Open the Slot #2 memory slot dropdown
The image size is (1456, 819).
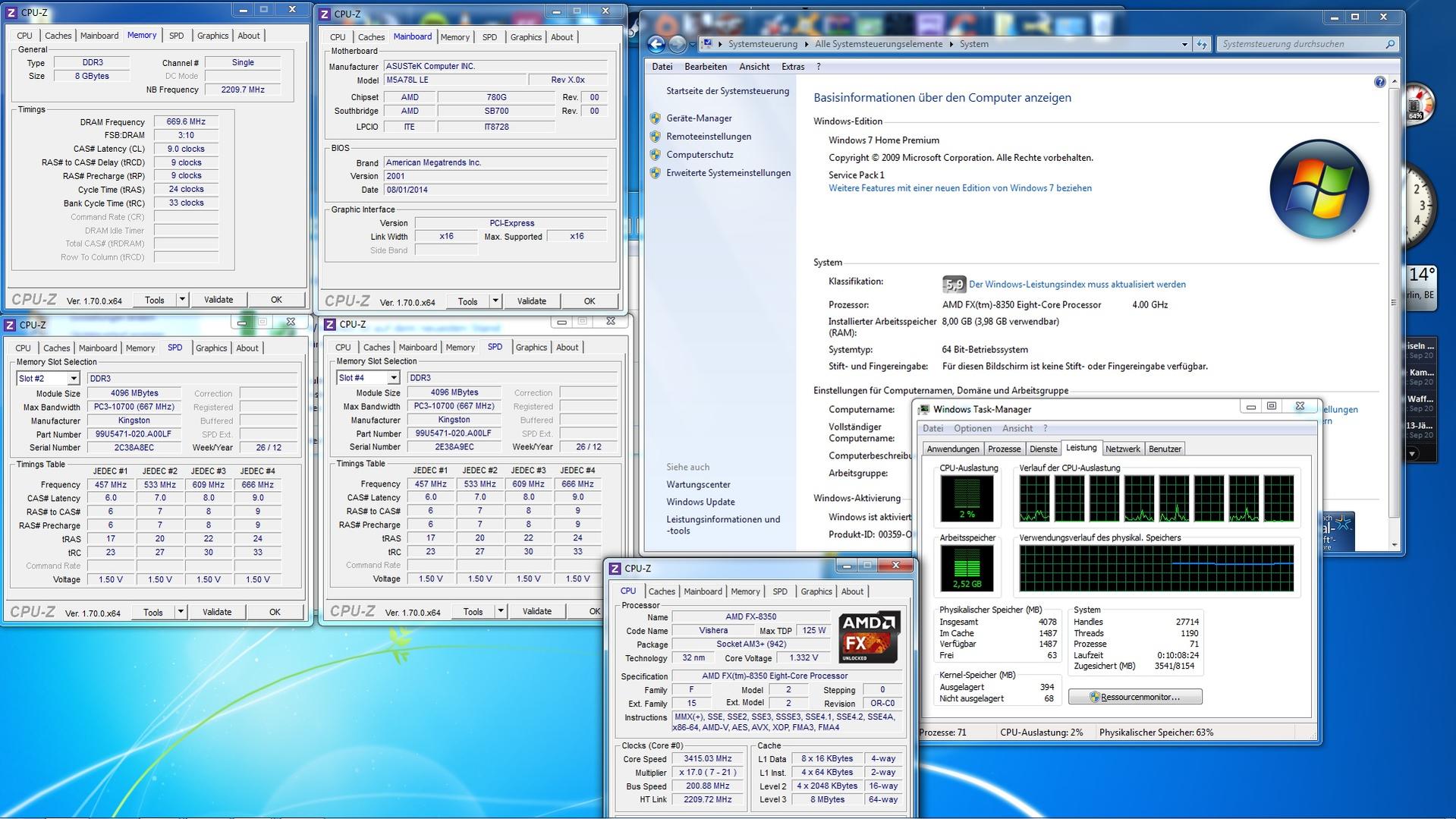click(x=74, y=379)
